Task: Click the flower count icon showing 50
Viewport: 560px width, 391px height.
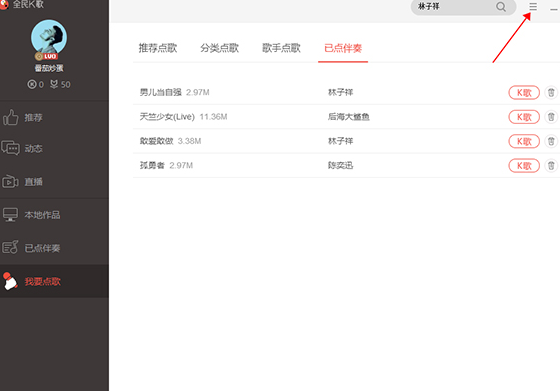Action: coord(54,84)
